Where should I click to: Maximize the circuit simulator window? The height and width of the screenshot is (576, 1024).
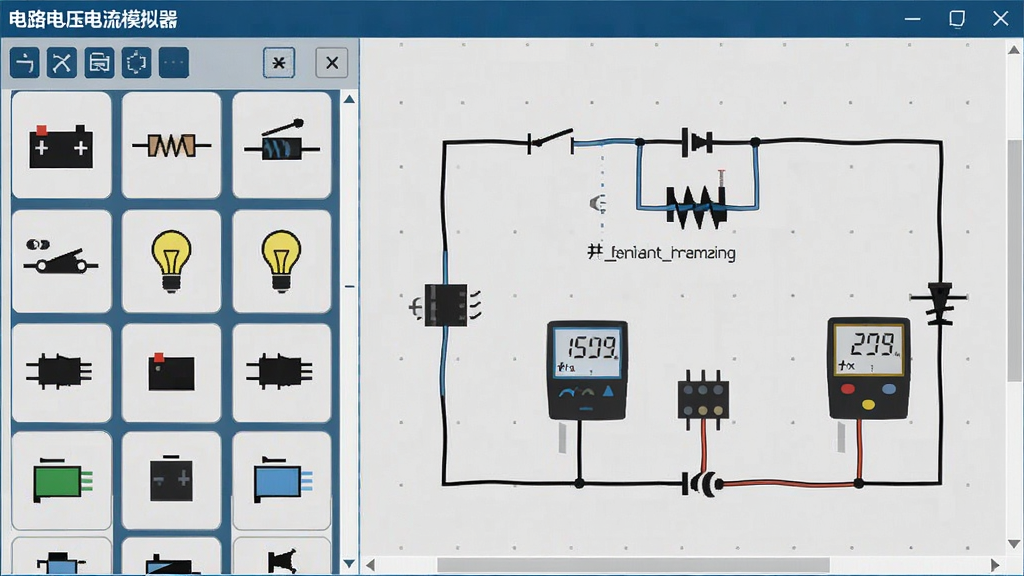point(957,19)
